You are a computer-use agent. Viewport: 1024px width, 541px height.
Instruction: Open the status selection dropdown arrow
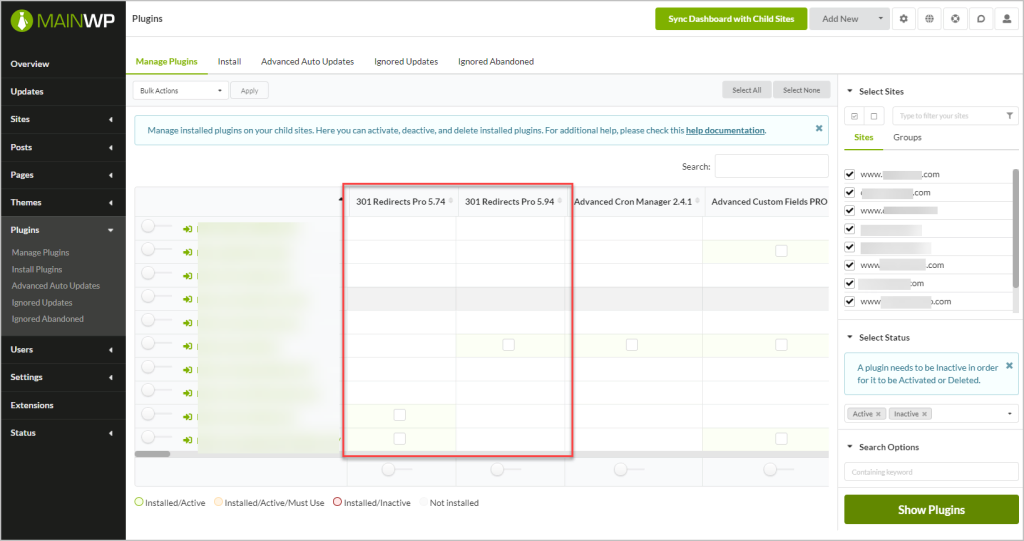pos(1010,414)
